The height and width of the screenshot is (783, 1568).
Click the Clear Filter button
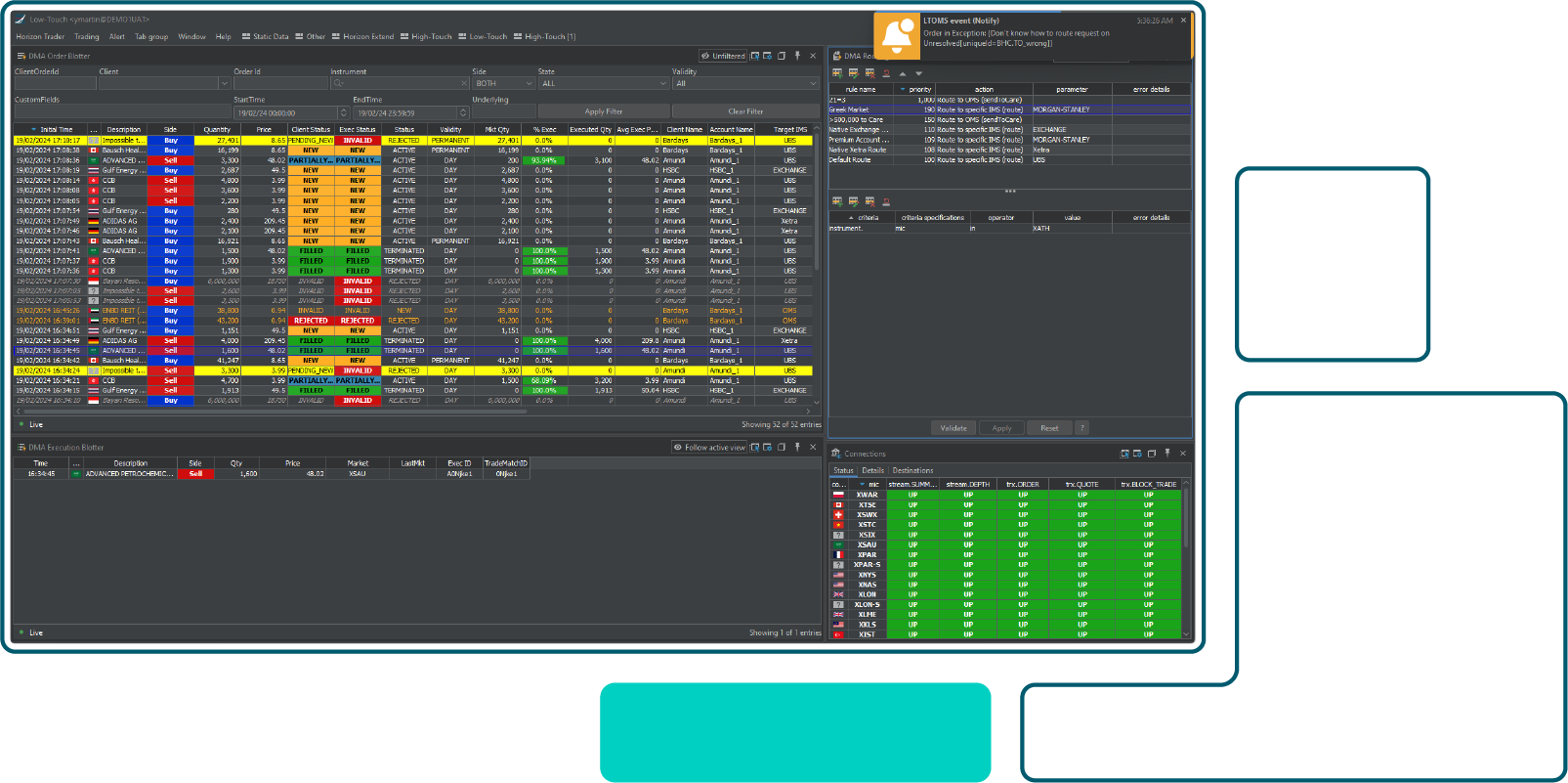tap(745, 111)
